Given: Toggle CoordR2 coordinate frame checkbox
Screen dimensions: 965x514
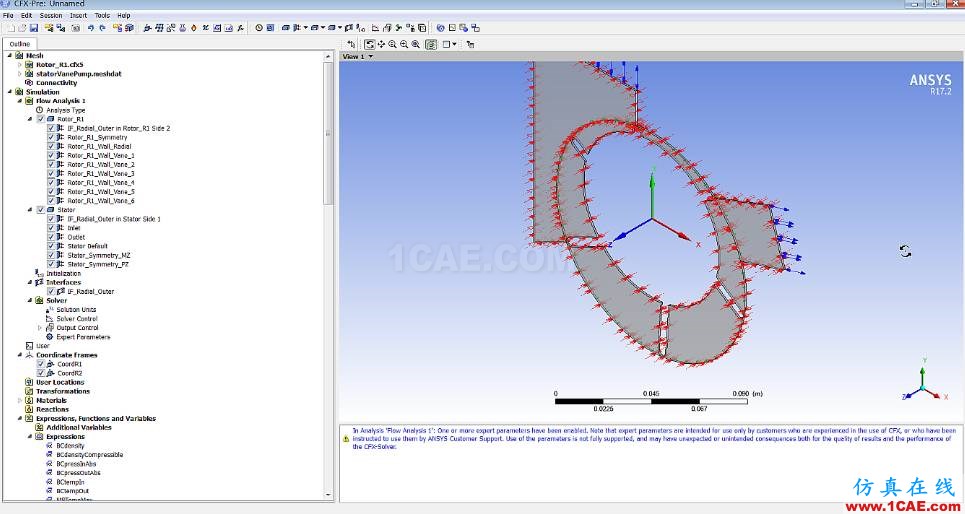Looking at the screenshot, I should [41, 373].
